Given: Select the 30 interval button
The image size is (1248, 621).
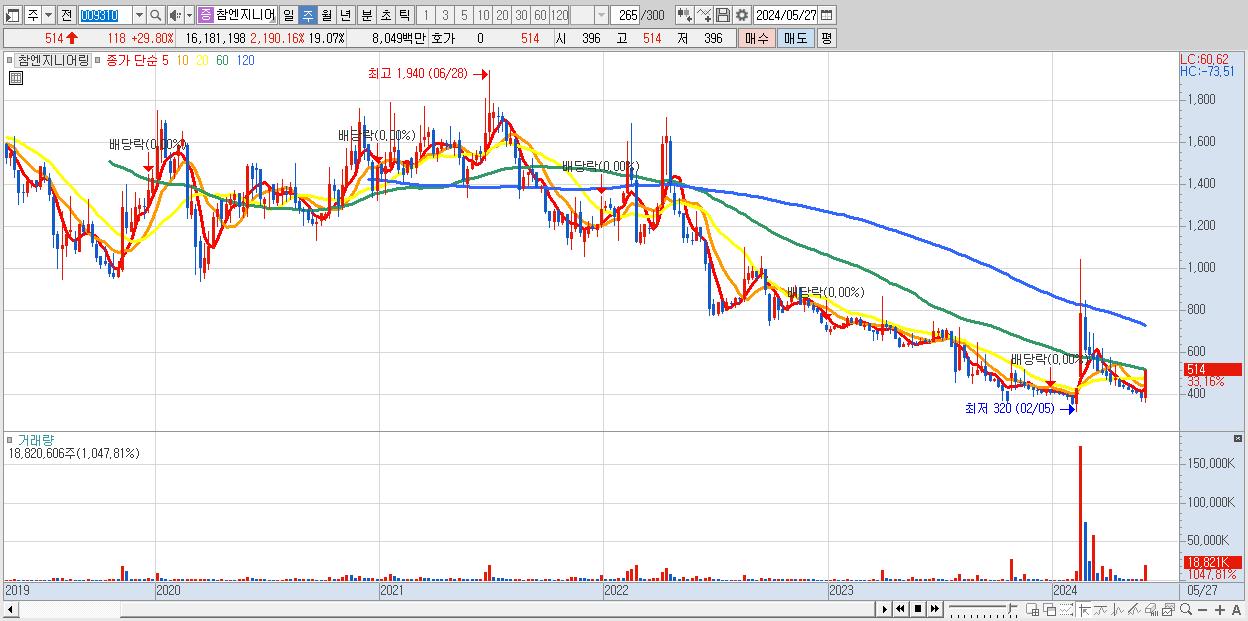Looking at the screenshot, I should point(521,15).
